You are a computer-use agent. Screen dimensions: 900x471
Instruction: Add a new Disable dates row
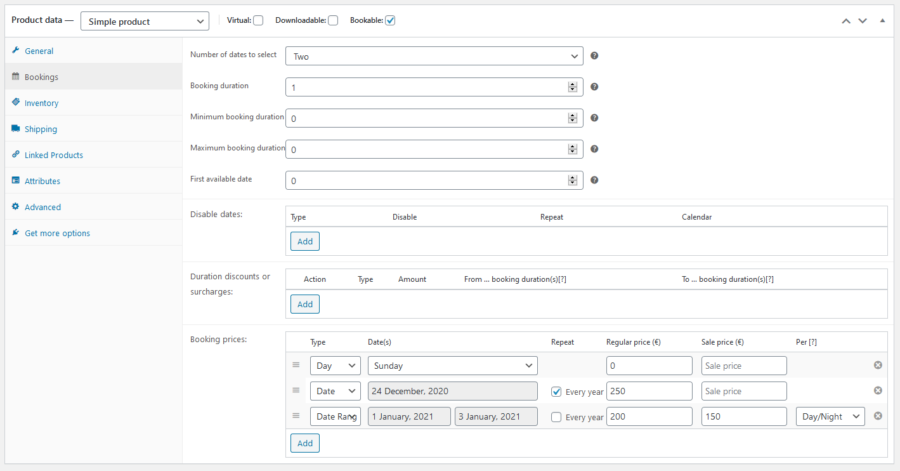pos(305,242)
